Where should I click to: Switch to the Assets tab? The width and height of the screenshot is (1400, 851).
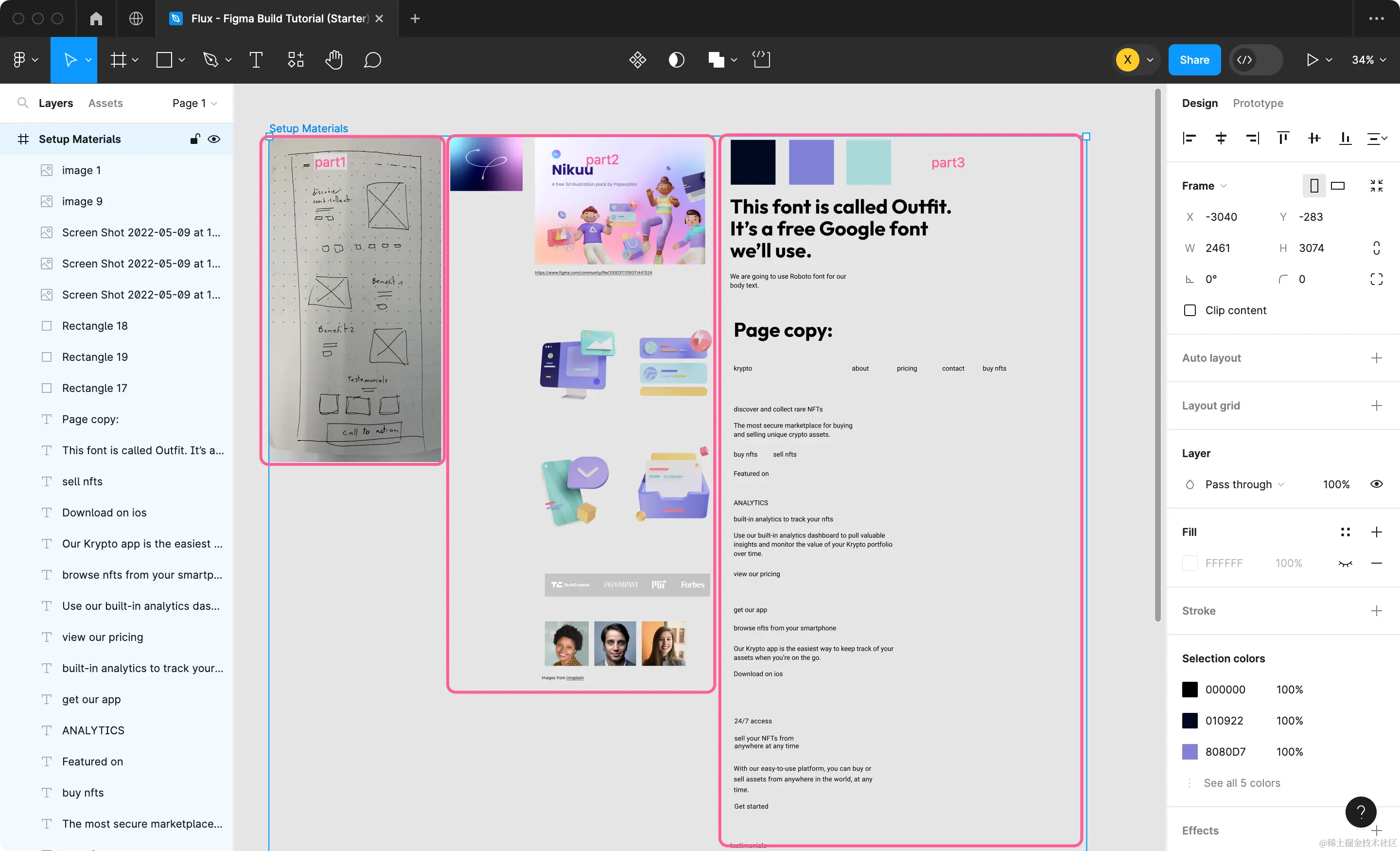[105, 104]
